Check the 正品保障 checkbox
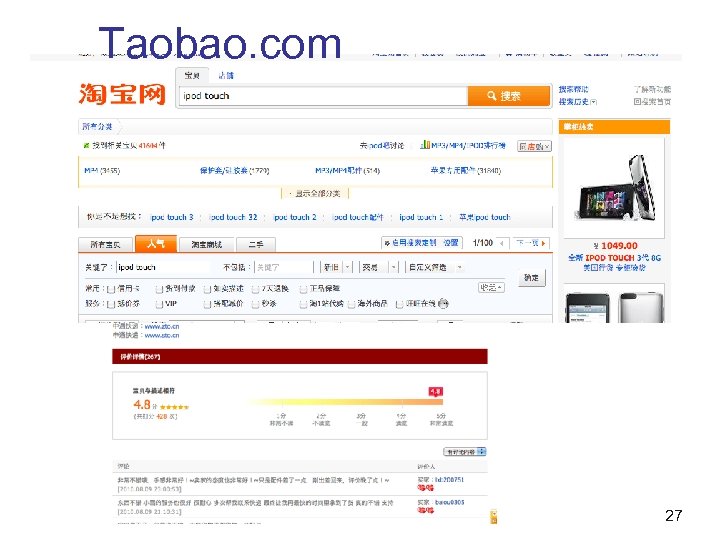Screen dimensions: 720x540 pos(303,289)
